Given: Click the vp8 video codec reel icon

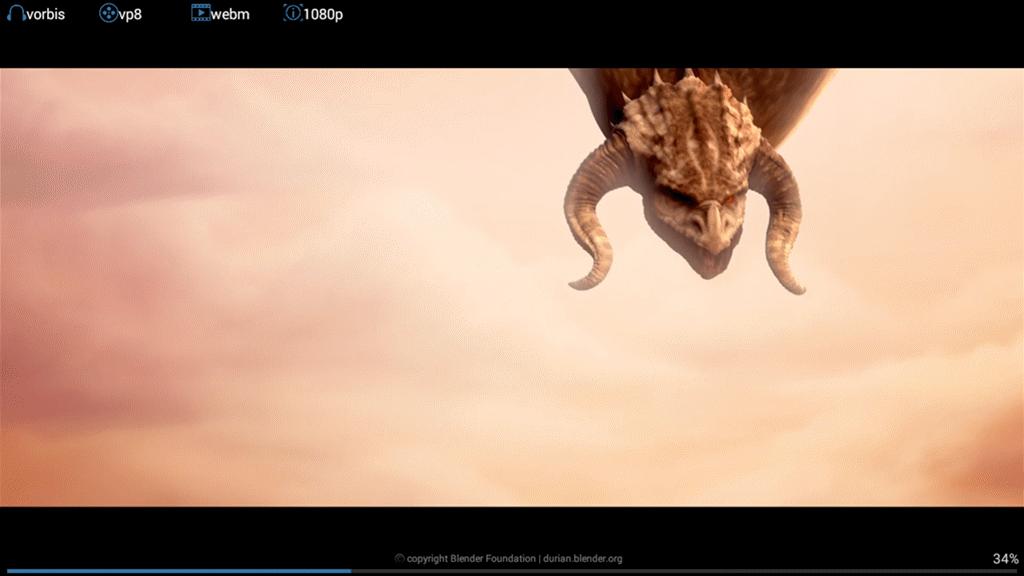Looking at the screenshot, I should 108,14.
